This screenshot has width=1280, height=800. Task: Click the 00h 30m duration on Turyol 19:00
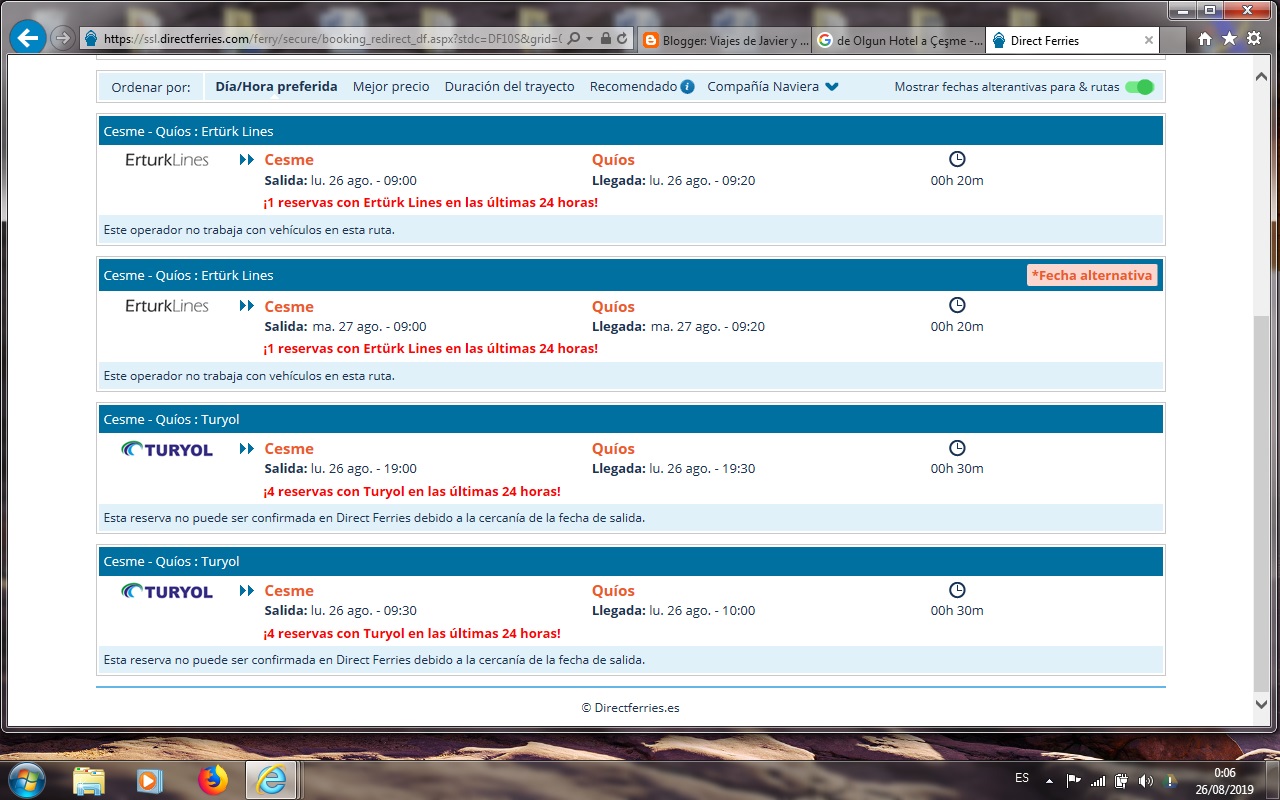957,469
